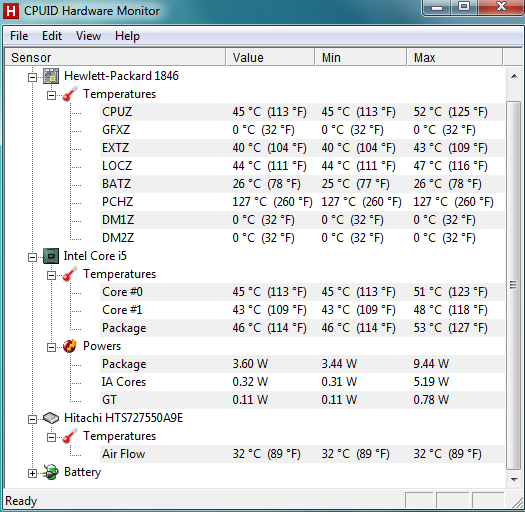The width and height of the screenshot is (525, 512).
Task: Click the Min column header
Action: point(361,57)
